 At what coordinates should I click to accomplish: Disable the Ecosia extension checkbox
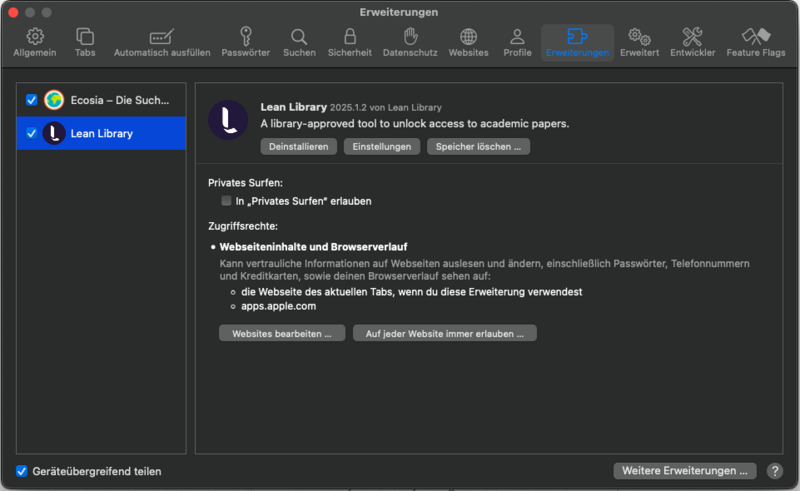tap(32, 100)
